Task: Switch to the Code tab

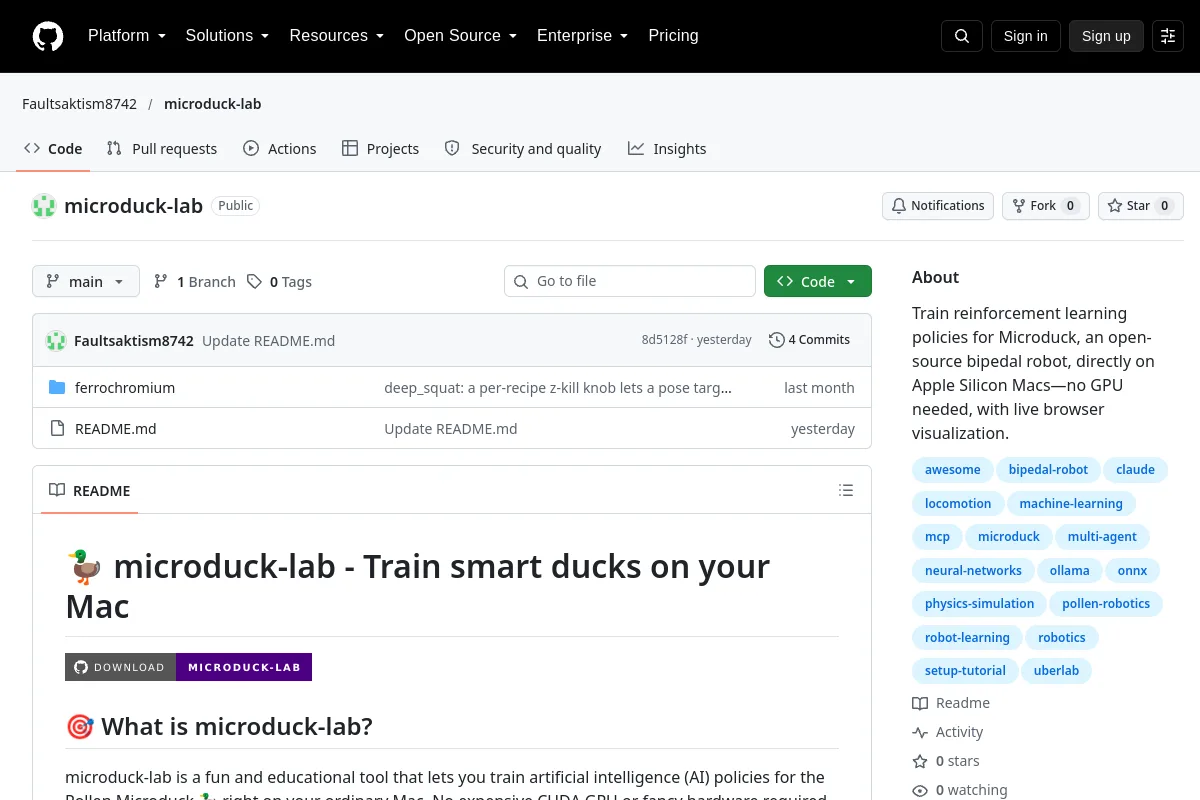Action: coord(53,149)
